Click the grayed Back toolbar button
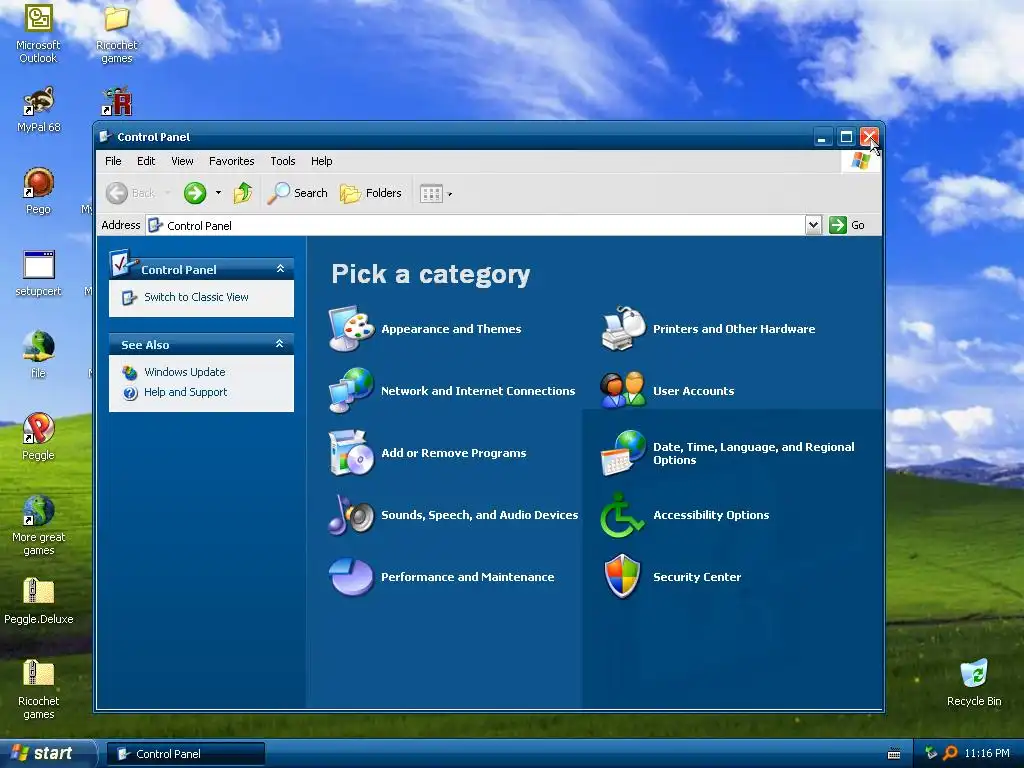The image size is (1024, 768). click(x=131, y=193)
